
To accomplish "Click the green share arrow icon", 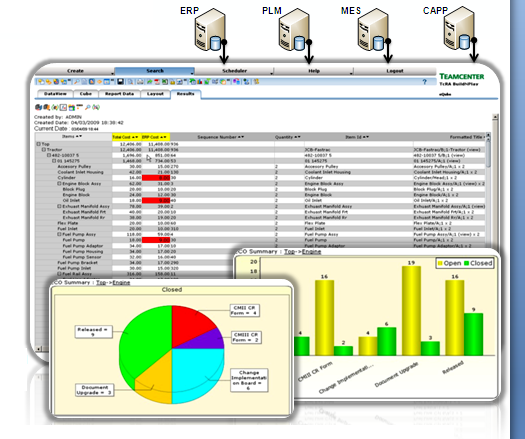I will coord(149,82).
